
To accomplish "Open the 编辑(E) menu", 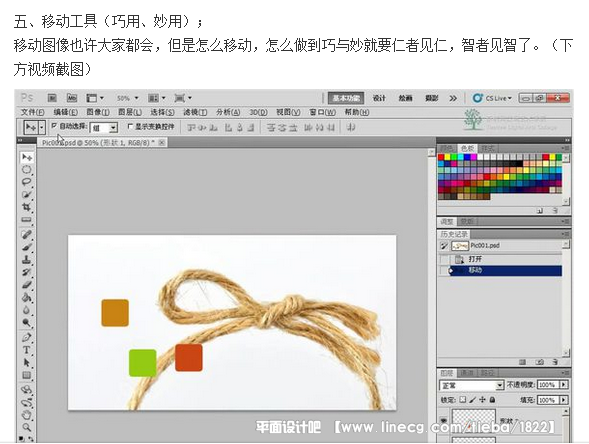I will (65, 112).
